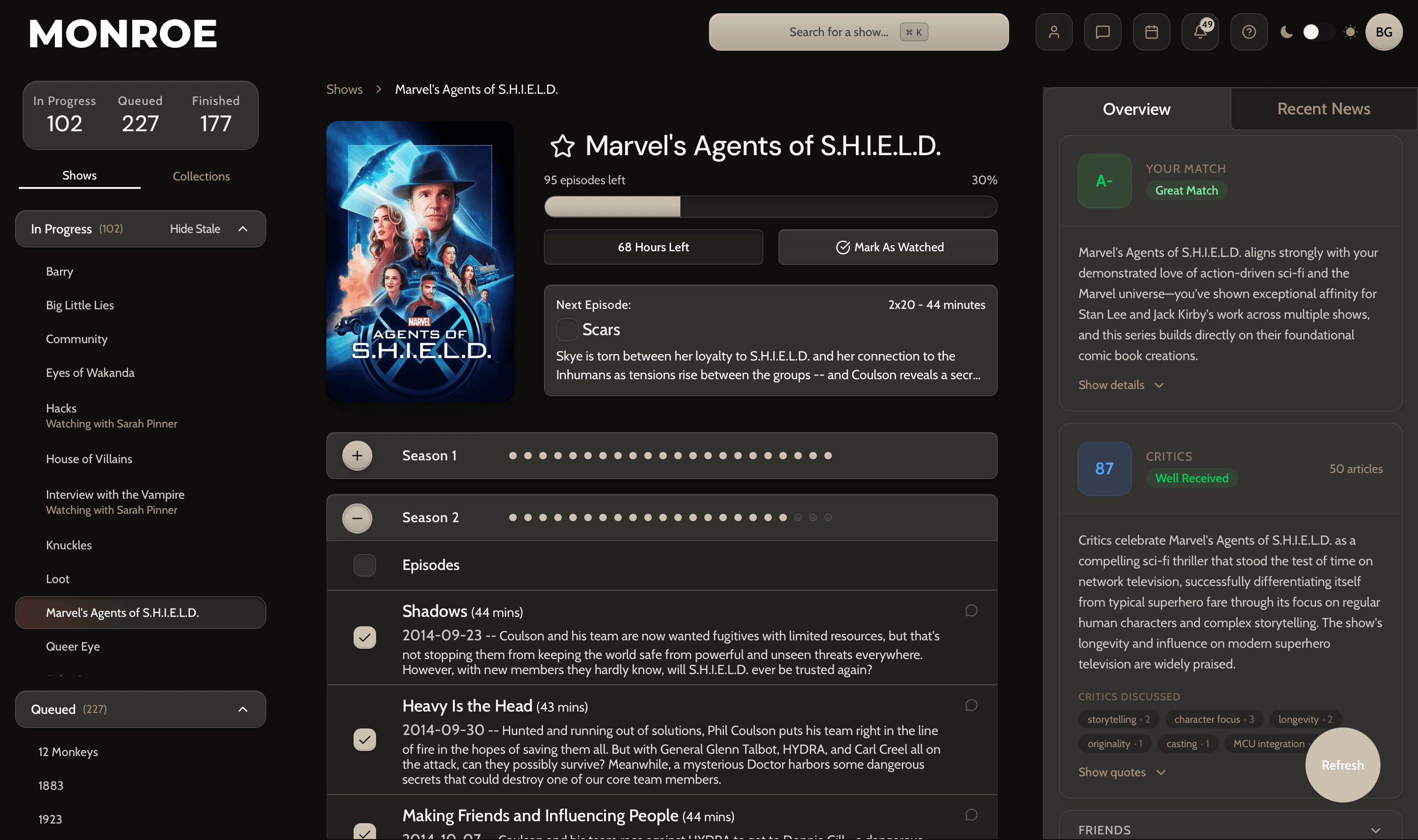Open Hacks in the sidebar
1418x840 pixels.
click(x=61, y=409)
